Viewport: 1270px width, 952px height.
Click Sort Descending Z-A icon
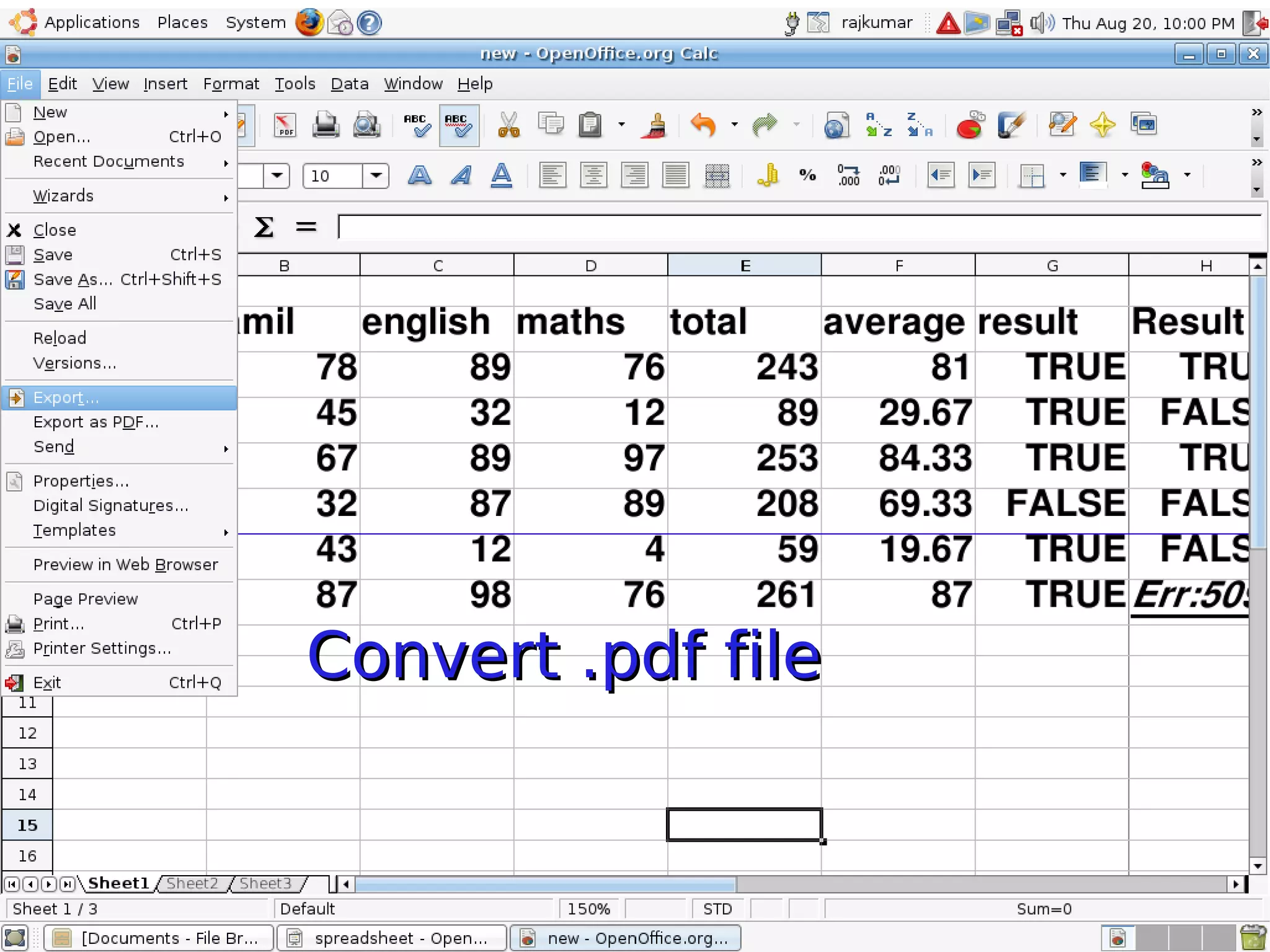click(920, 125)
